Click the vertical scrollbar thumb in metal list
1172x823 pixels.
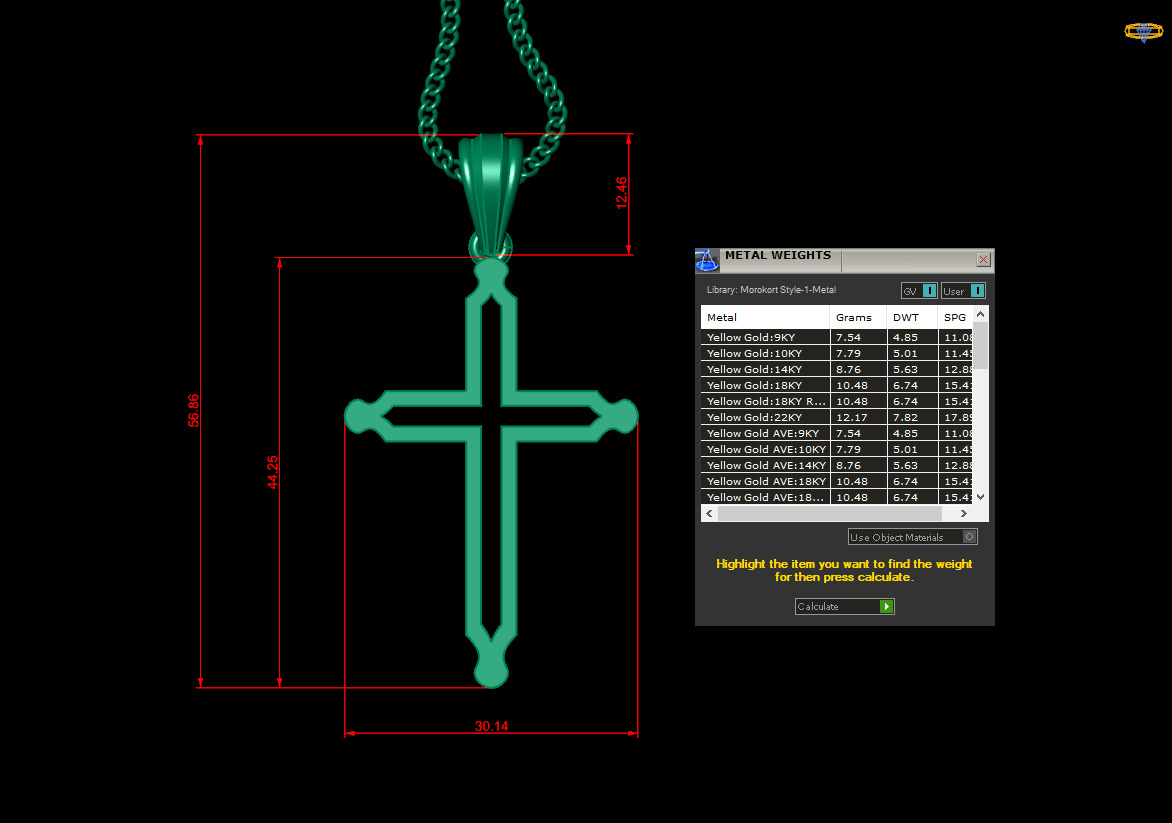[x=981, y=345]
